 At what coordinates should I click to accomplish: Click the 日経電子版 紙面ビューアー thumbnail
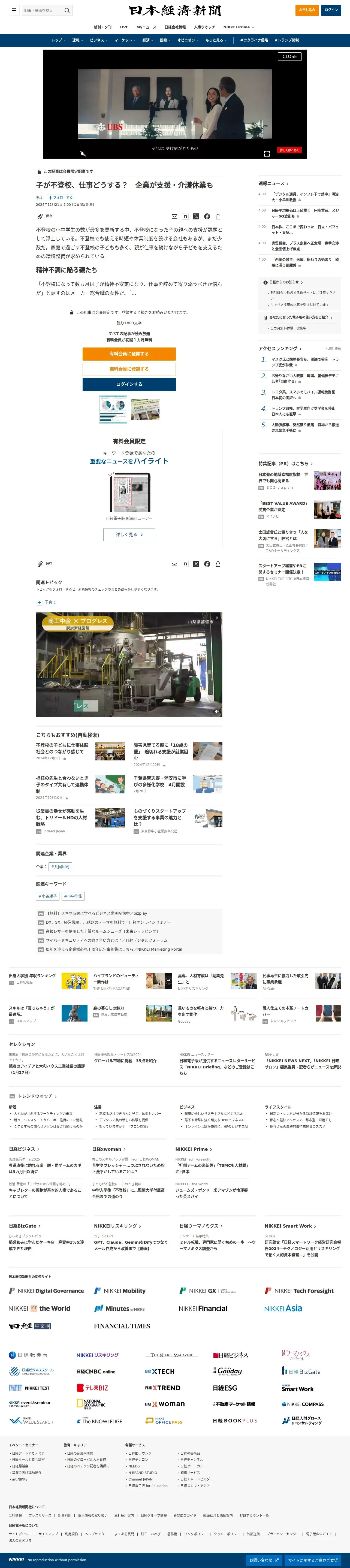[x=129, y=492]
